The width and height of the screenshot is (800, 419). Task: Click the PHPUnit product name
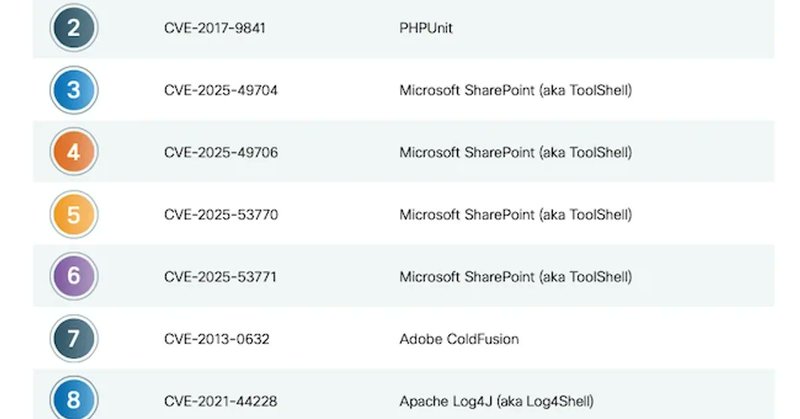426,28
